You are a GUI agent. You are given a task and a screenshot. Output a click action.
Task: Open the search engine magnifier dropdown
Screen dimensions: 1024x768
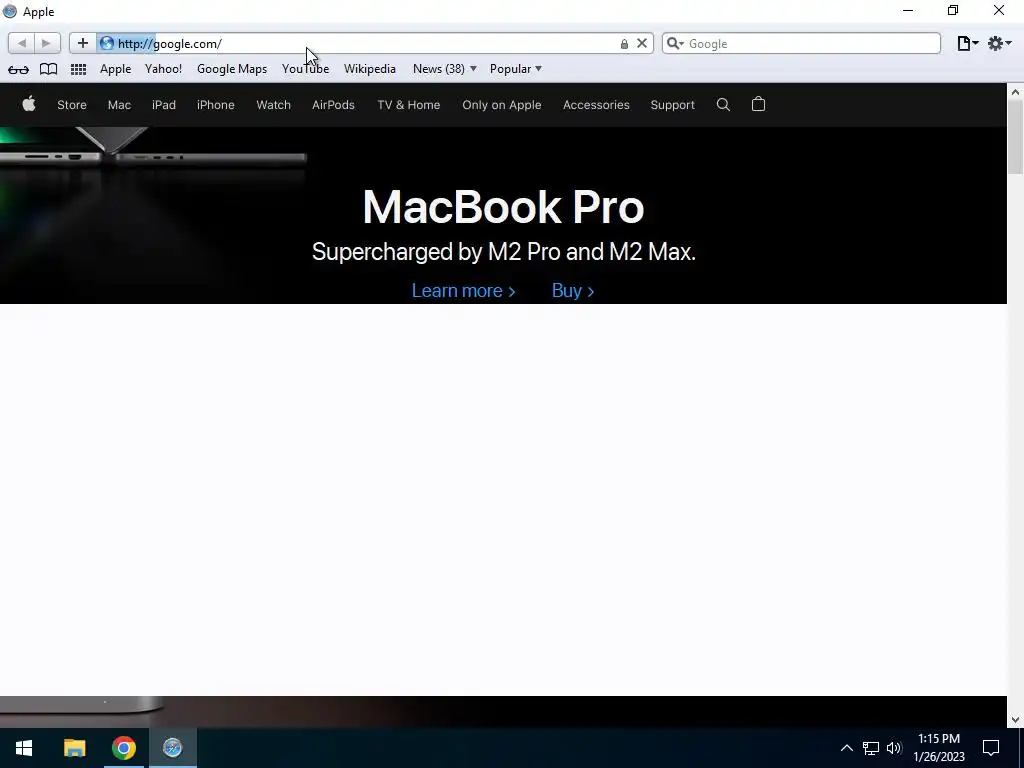(x=675, y=43)
